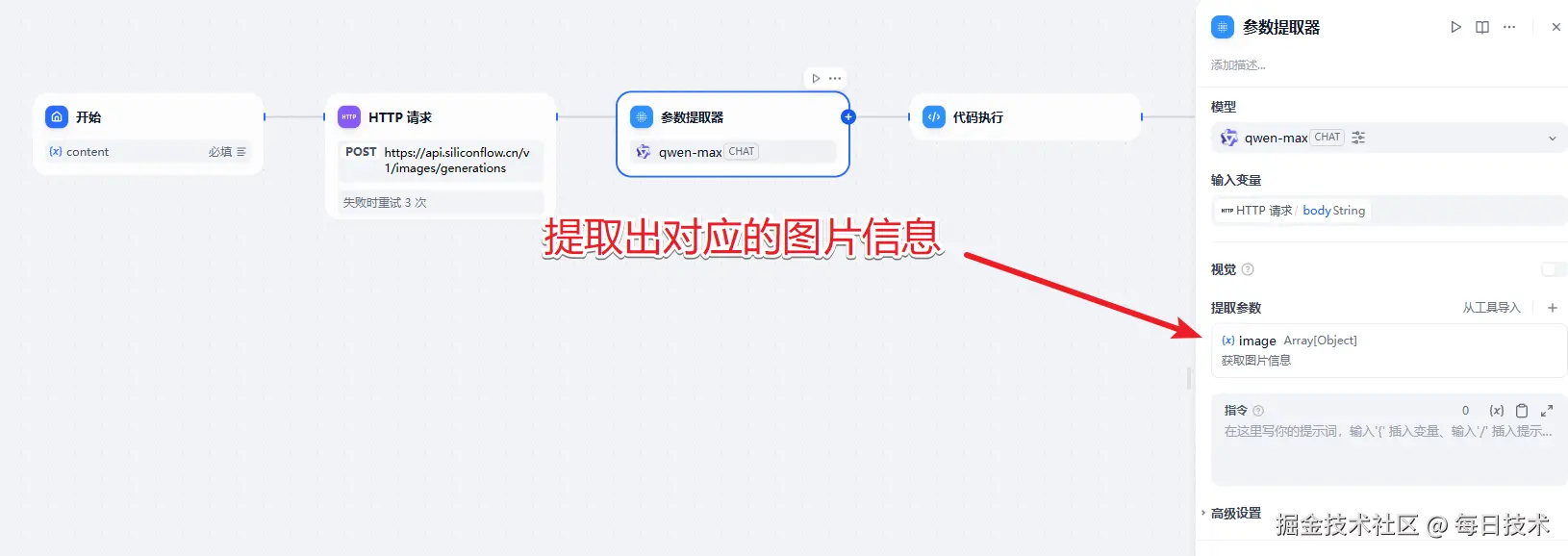Screen dimensions: 1568x556
Task: Click blue plus handle on 参数提取器 node
Action: [x=847, y=117]
